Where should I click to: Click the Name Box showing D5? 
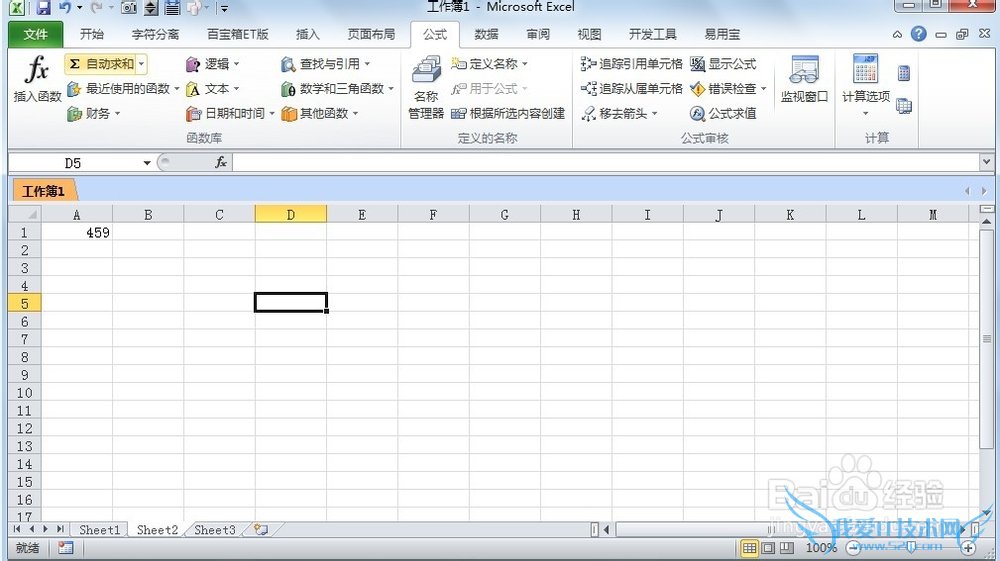pyautogui.click(x=73, y=163)
